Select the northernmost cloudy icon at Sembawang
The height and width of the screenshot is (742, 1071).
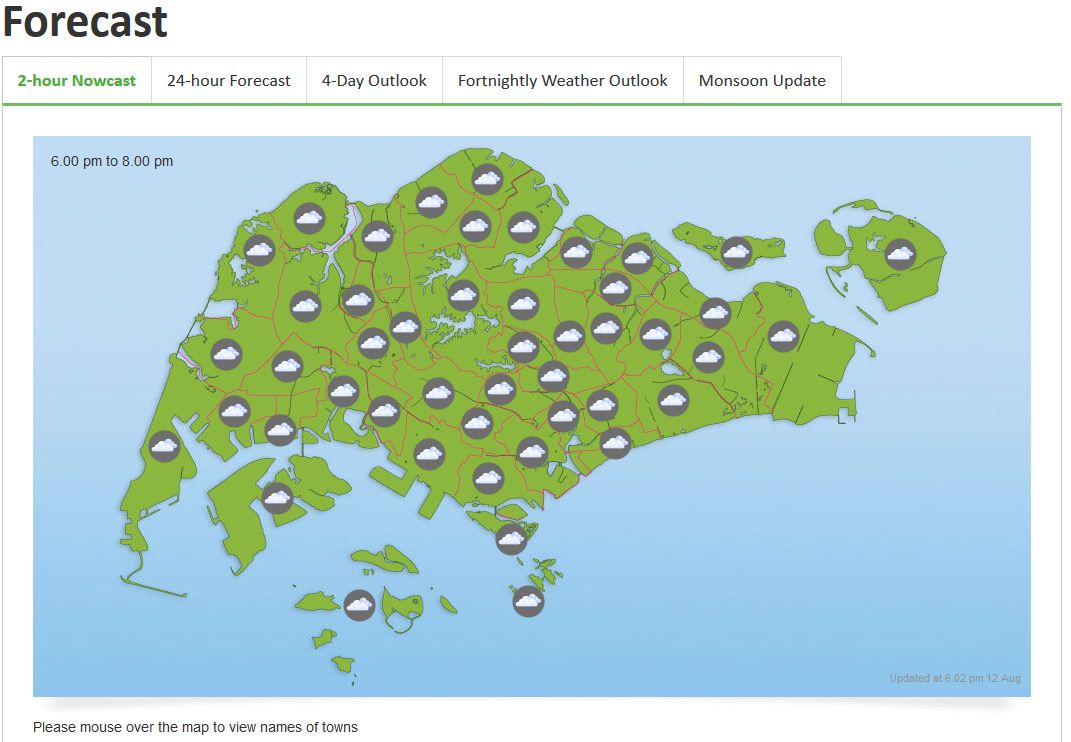487,179
